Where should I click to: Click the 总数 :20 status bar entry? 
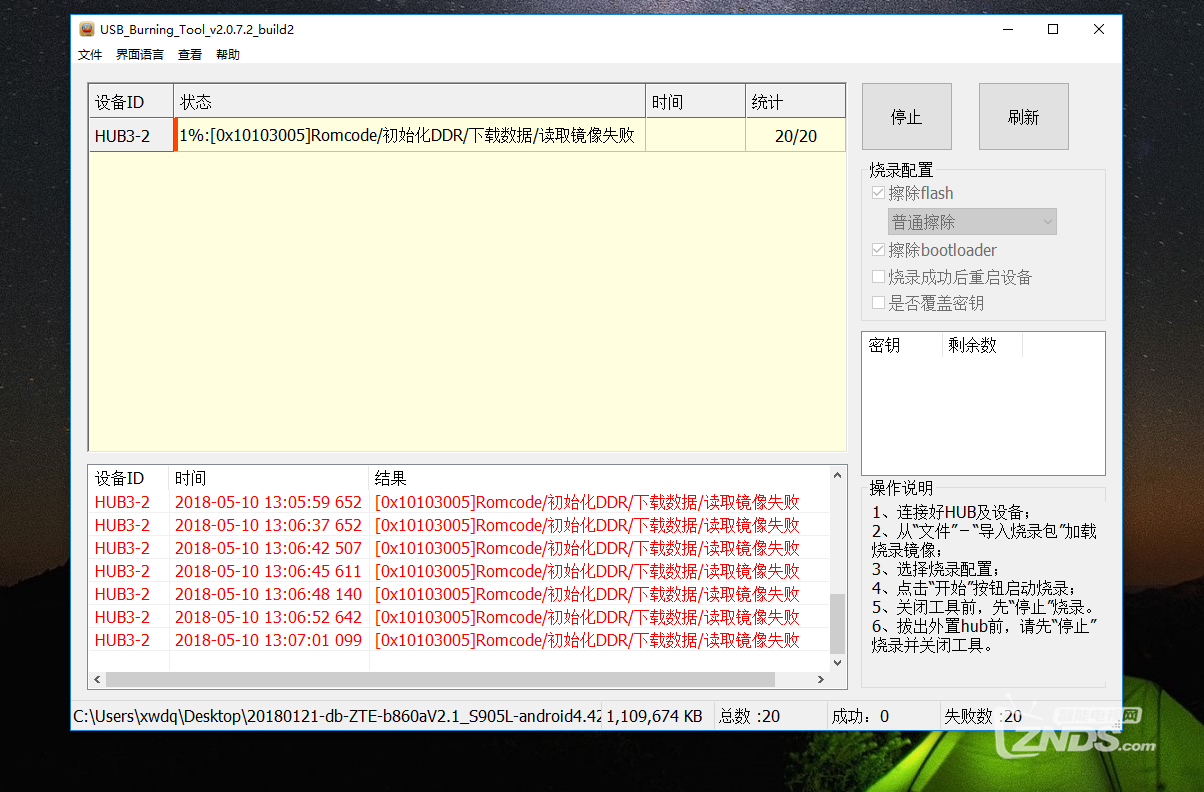(750, 716)
